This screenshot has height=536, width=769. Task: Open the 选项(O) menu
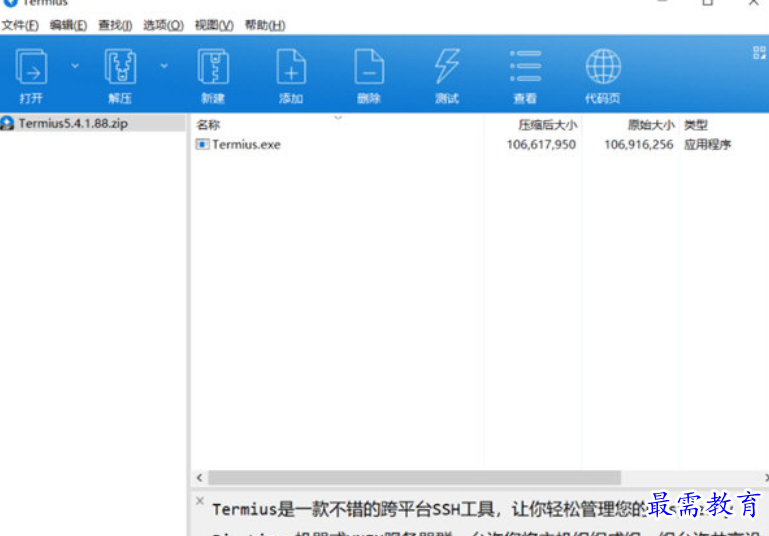(163, 25)
